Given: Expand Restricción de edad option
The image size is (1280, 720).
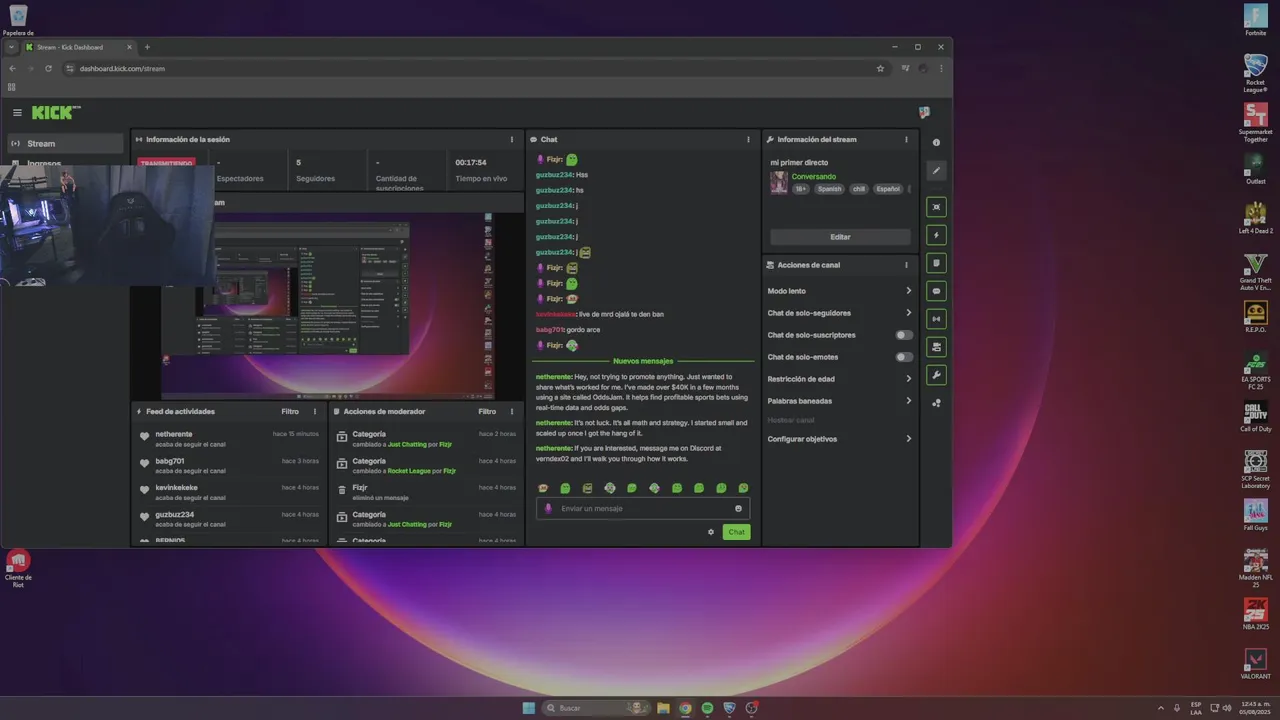Looking at the screenshot, I should pyautogui.click(x=840, y=379).
